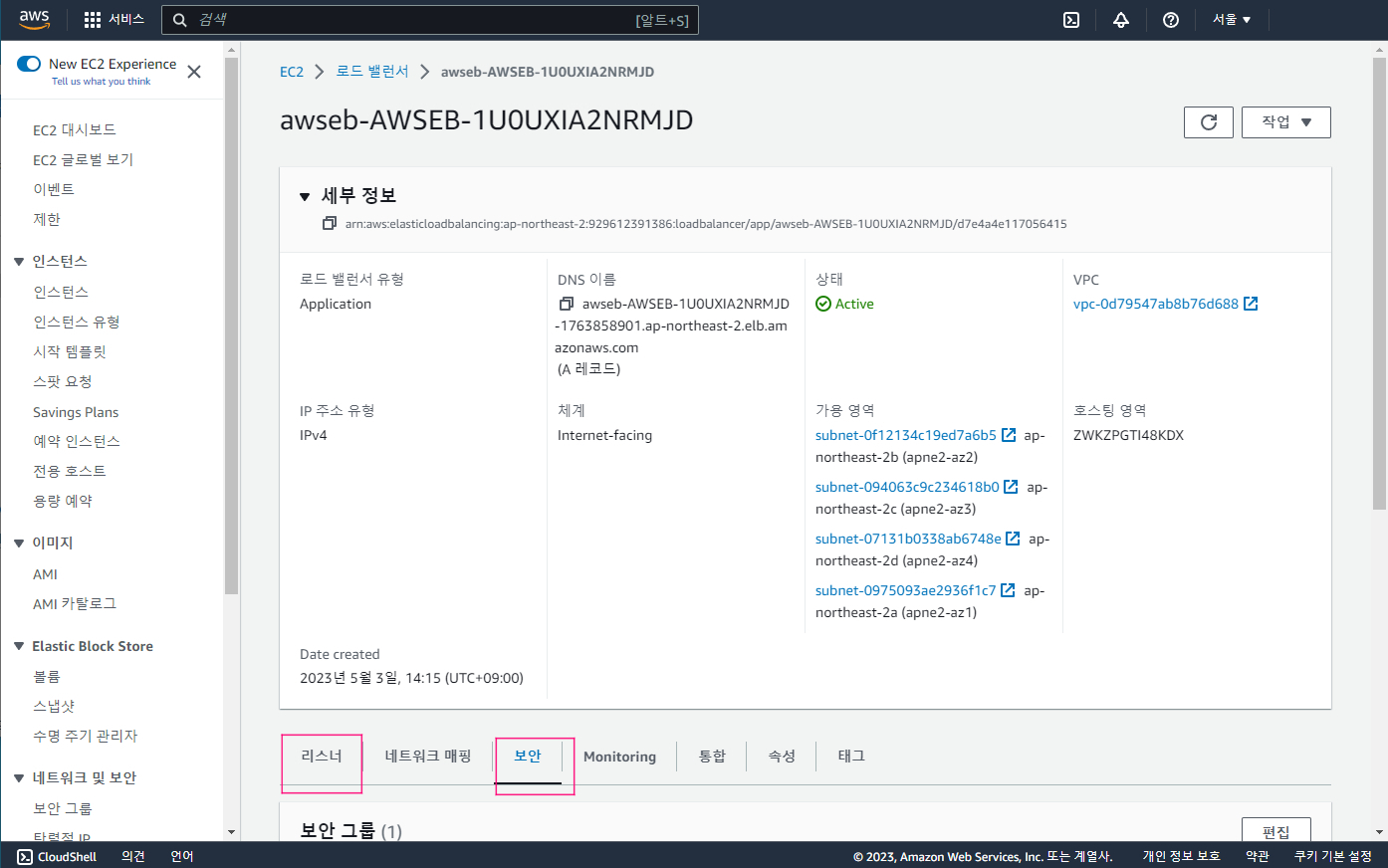Open external icon for subnet-07131b0338ab6748e
Screen dimensions: 1388x868
[x=1013, y=539]
